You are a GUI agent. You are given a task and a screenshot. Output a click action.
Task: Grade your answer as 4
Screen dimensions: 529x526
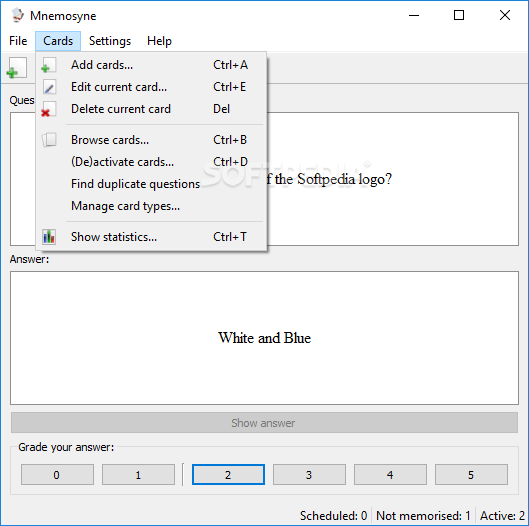coord(390,474)
